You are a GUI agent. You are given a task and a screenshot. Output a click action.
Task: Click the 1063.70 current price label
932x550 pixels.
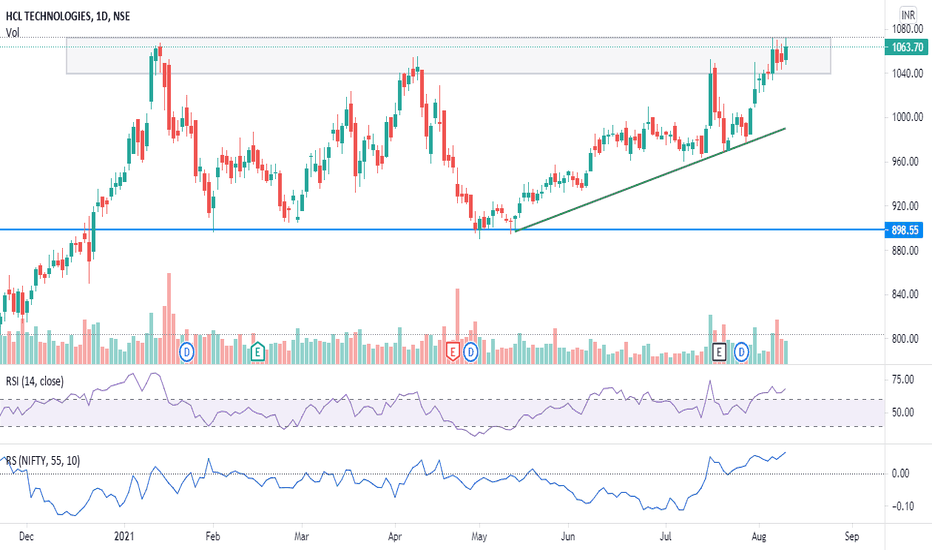click(x=907, y=47)
